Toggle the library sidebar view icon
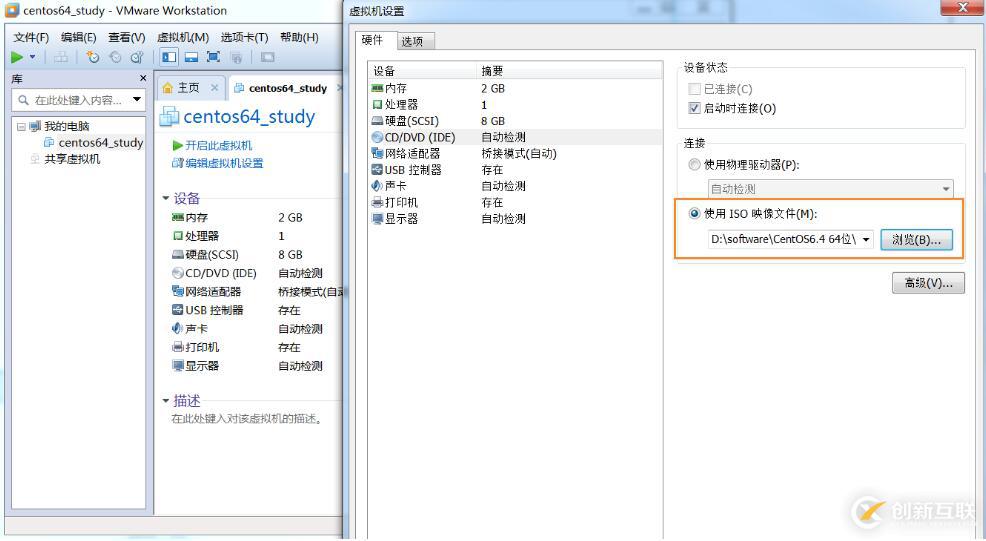Screen dimensions: 986x541 pos(169,57)
